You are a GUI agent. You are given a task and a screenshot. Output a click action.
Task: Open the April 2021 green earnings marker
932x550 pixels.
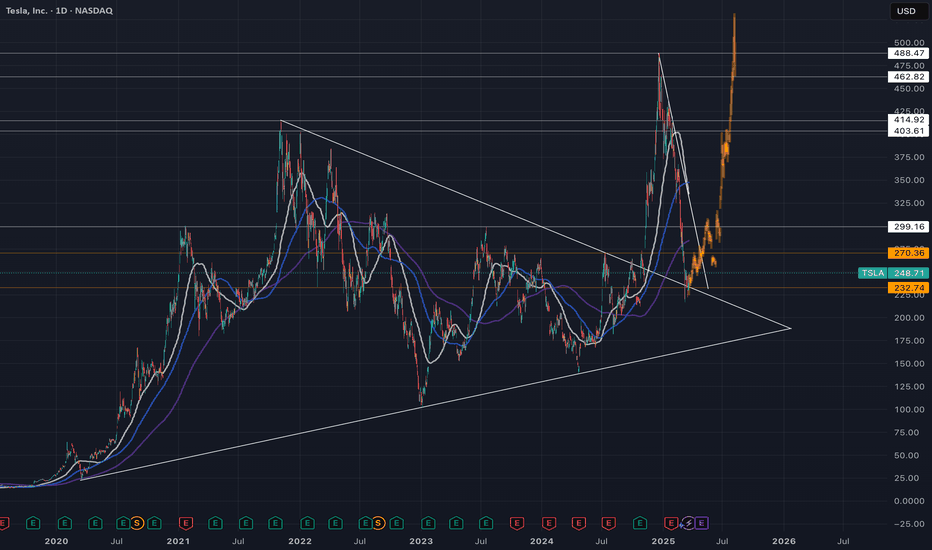tap(215, 523)
